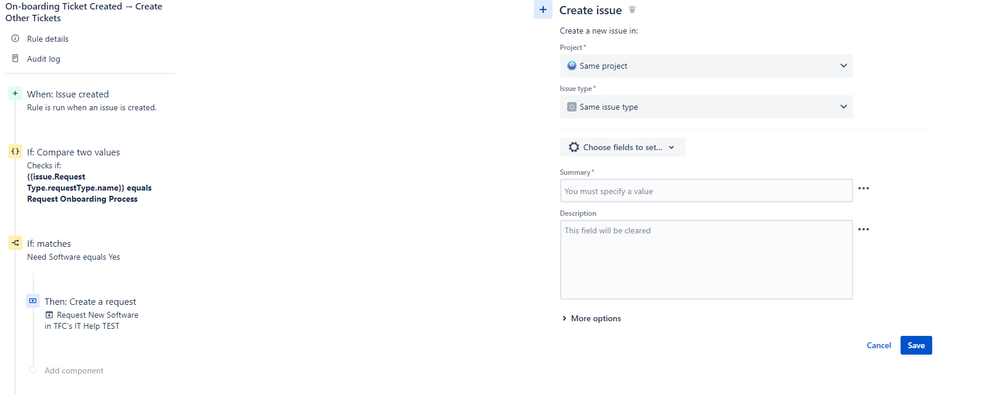
Task: Click the curly braces icon for Compare two values
Action: coord(15,152)
